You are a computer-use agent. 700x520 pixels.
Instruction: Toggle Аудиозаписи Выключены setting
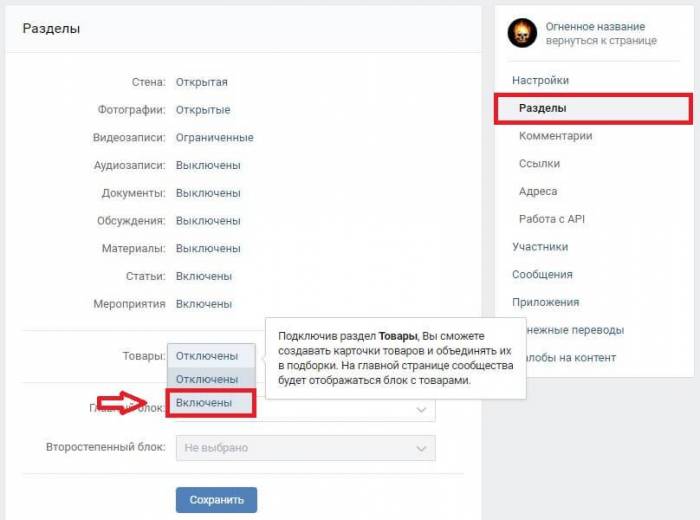pyautogui.click(x=207, y=165)
